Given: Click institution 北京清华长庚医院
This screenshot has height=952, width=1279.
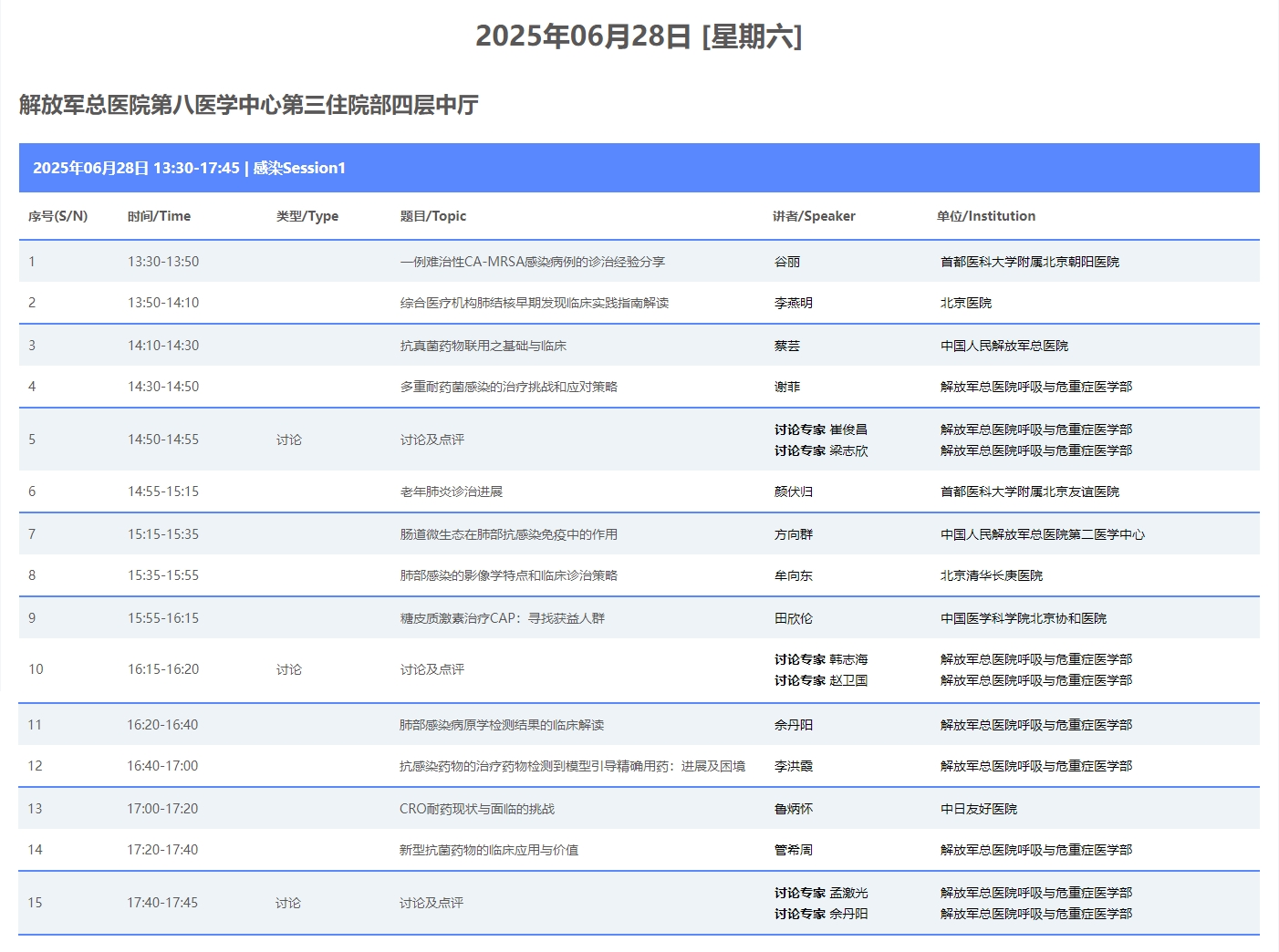Looking at the screenshot, I should [x=992, y=575].
